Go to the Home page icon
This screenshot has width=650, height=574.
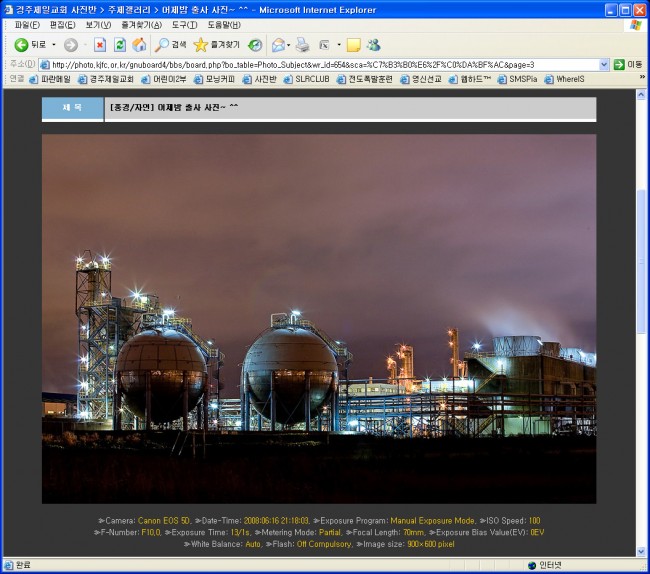(139, 45)
